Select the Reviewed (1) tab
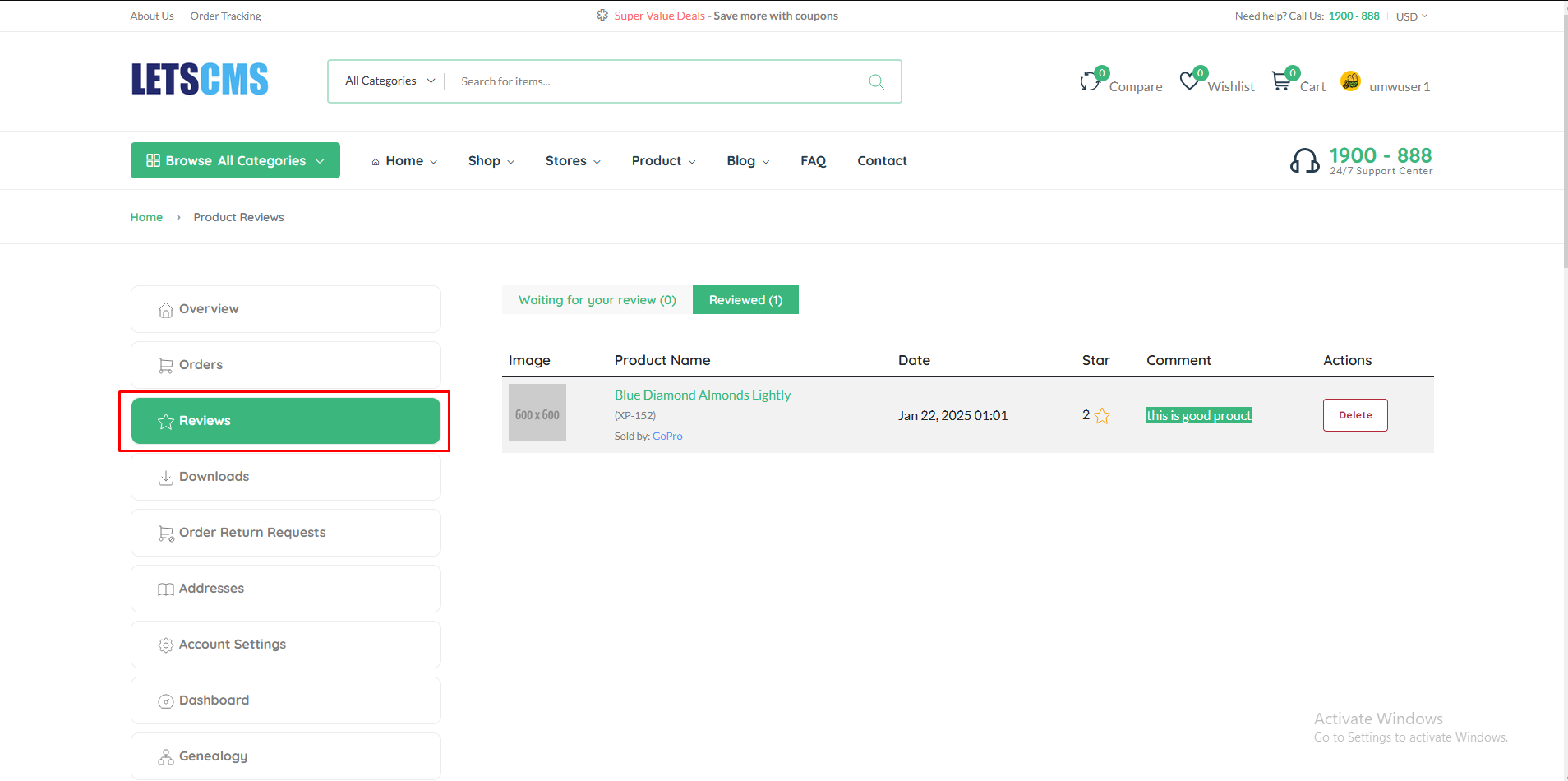Screen dimensions: 1568x781 pyautogui.click(x=745, y=299)
